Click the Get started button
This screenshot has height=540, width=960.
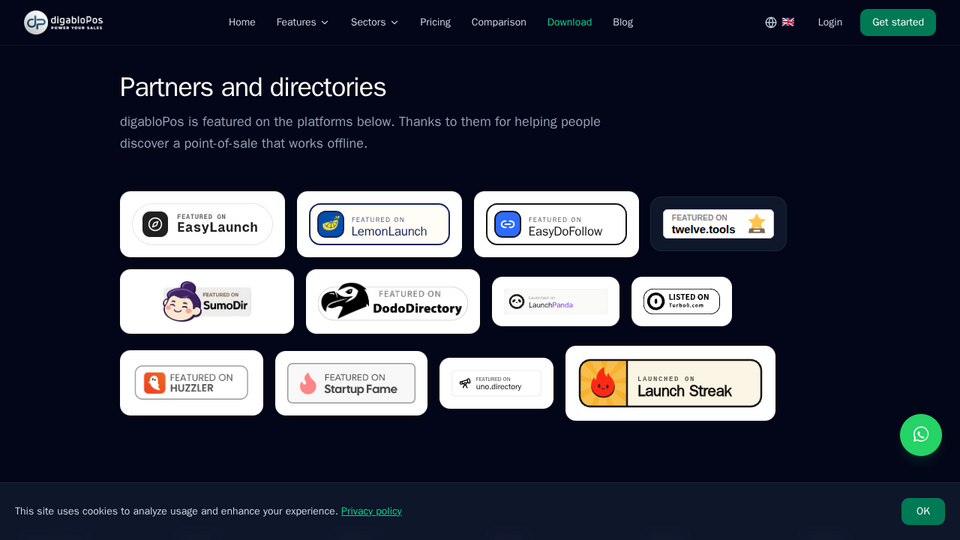(898, 22)
